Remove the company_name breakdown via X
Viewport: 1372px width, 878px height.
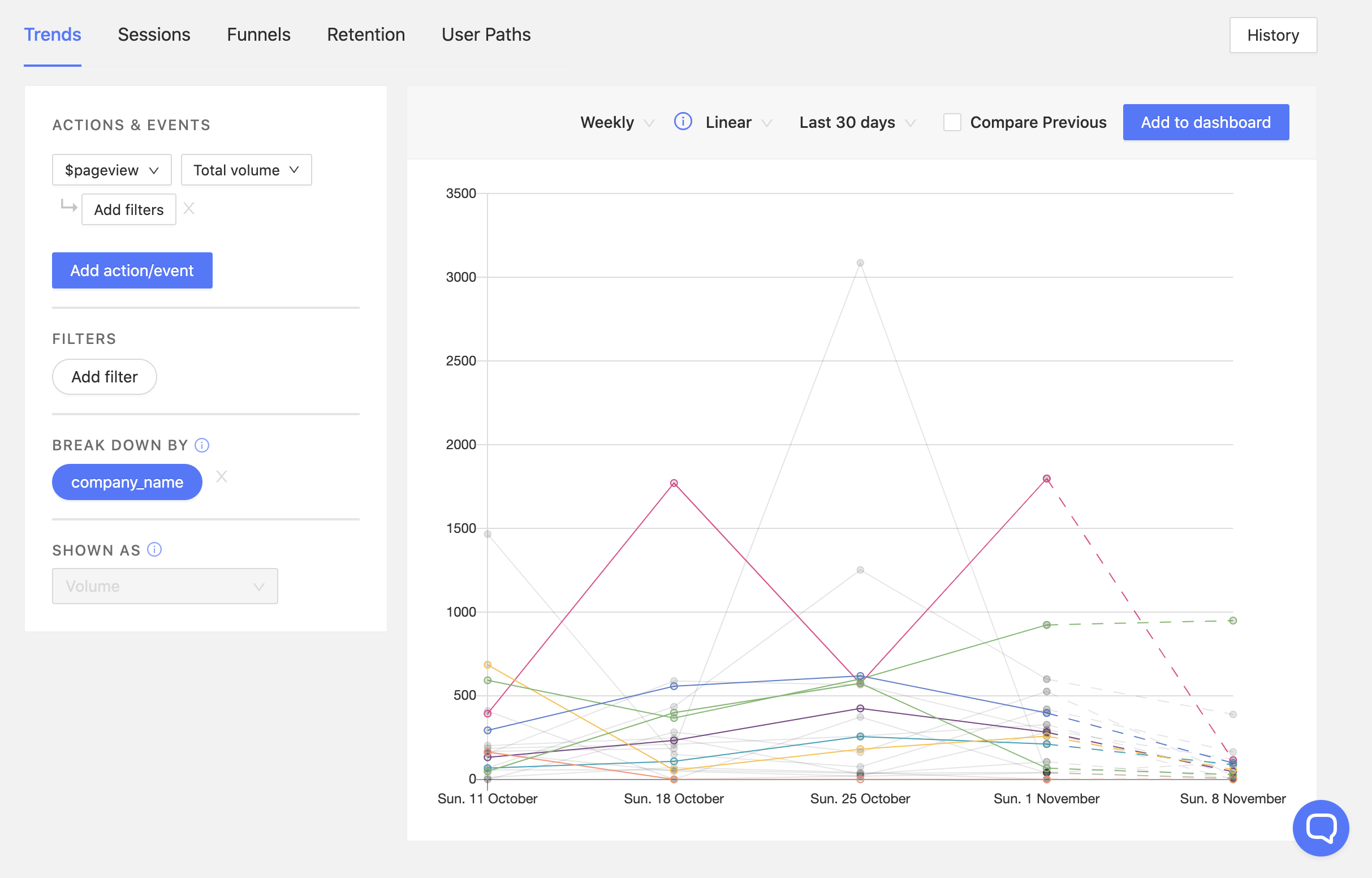click(222, 477)
